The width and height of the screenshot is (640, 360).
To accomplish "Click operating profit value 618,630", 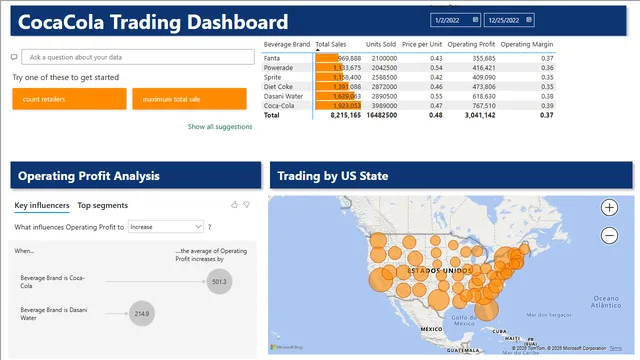I will coord(484,96).
